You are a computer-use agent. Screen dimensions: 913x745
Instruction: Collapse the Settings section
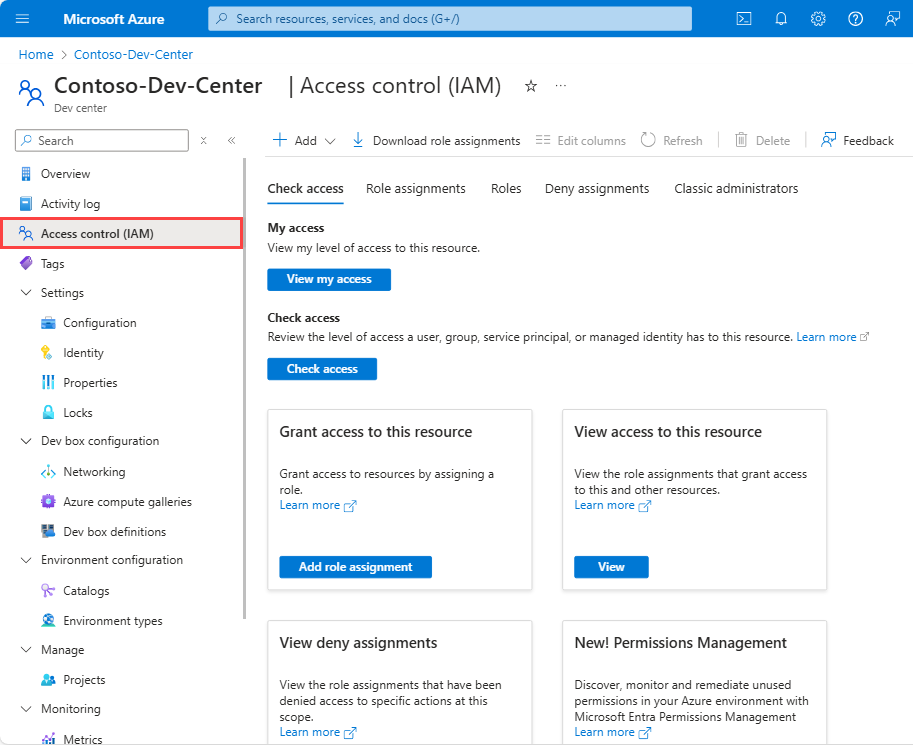pyautogui.click(x=26, y=293)
